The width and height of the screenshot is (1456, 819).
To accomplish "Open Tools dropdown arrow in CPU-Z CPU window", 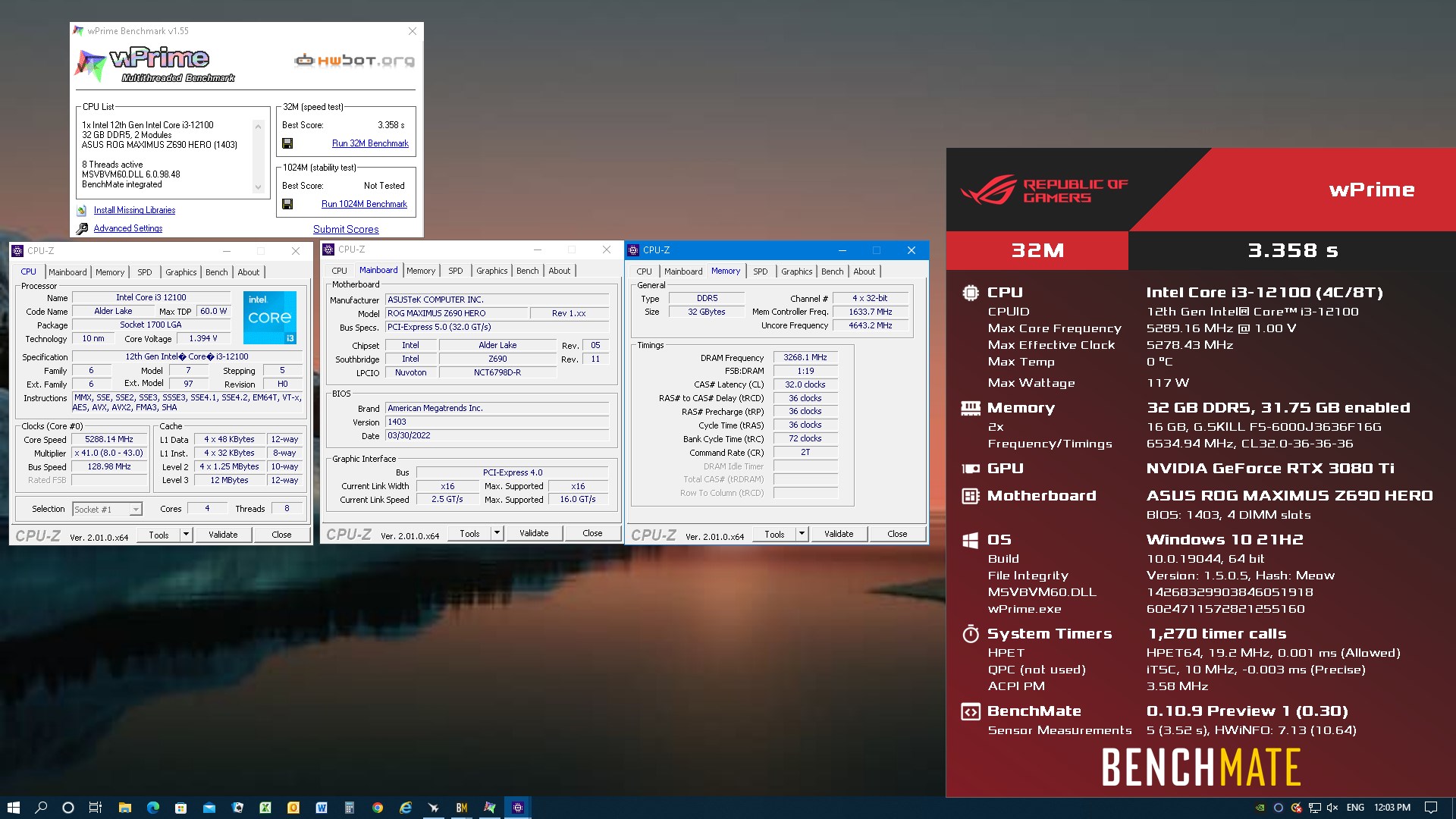I will coord(186,535).
